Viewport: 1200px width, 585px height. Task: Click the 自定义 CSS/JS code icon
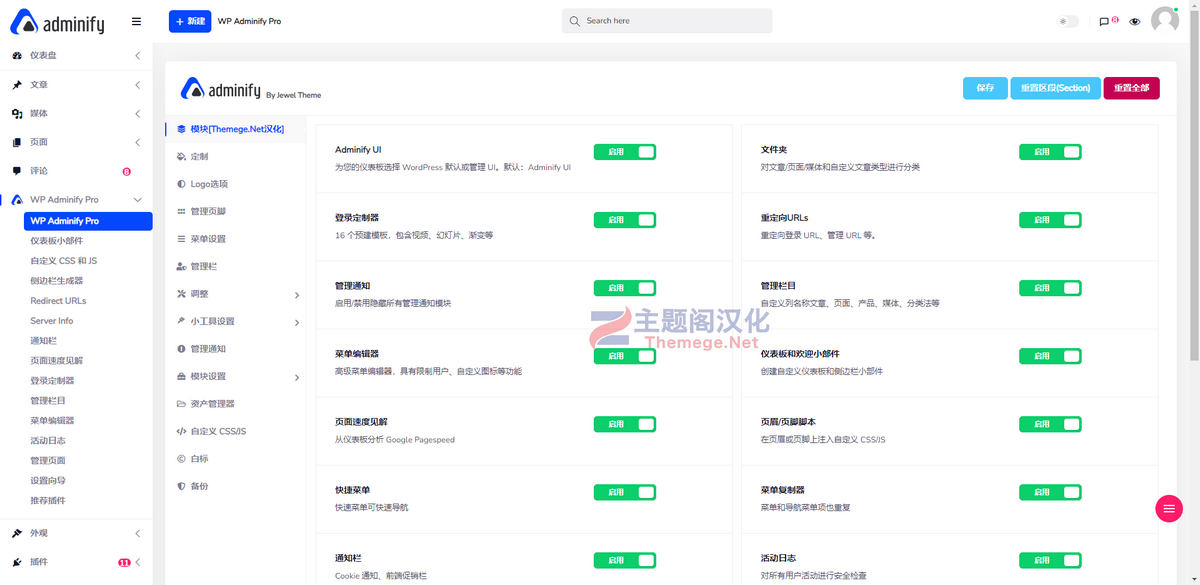pos(181,431)
